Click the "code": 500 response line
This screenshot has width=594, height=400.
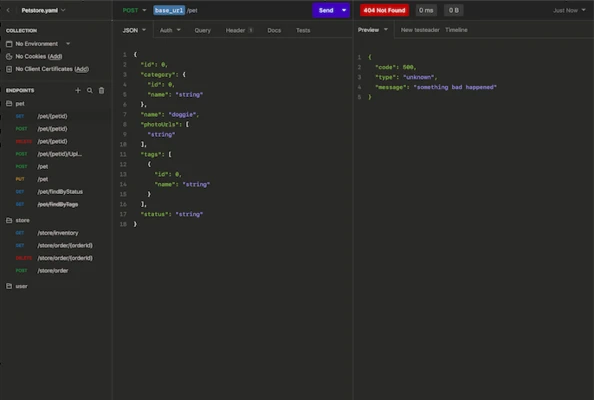click(395, 67)
